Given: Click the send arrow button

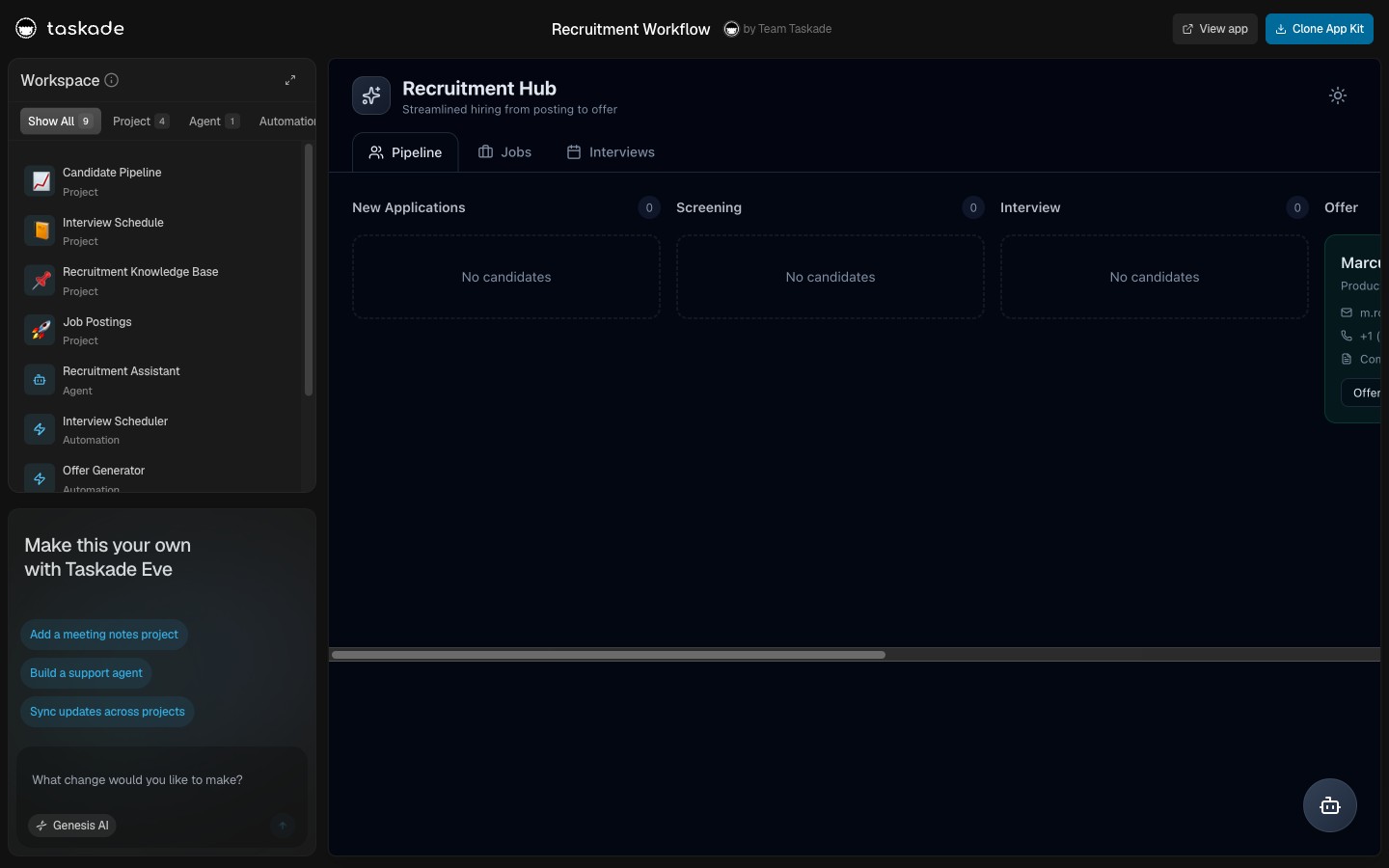Looking at the screenshot, I should pyautogui.click(x=283, y=826).
